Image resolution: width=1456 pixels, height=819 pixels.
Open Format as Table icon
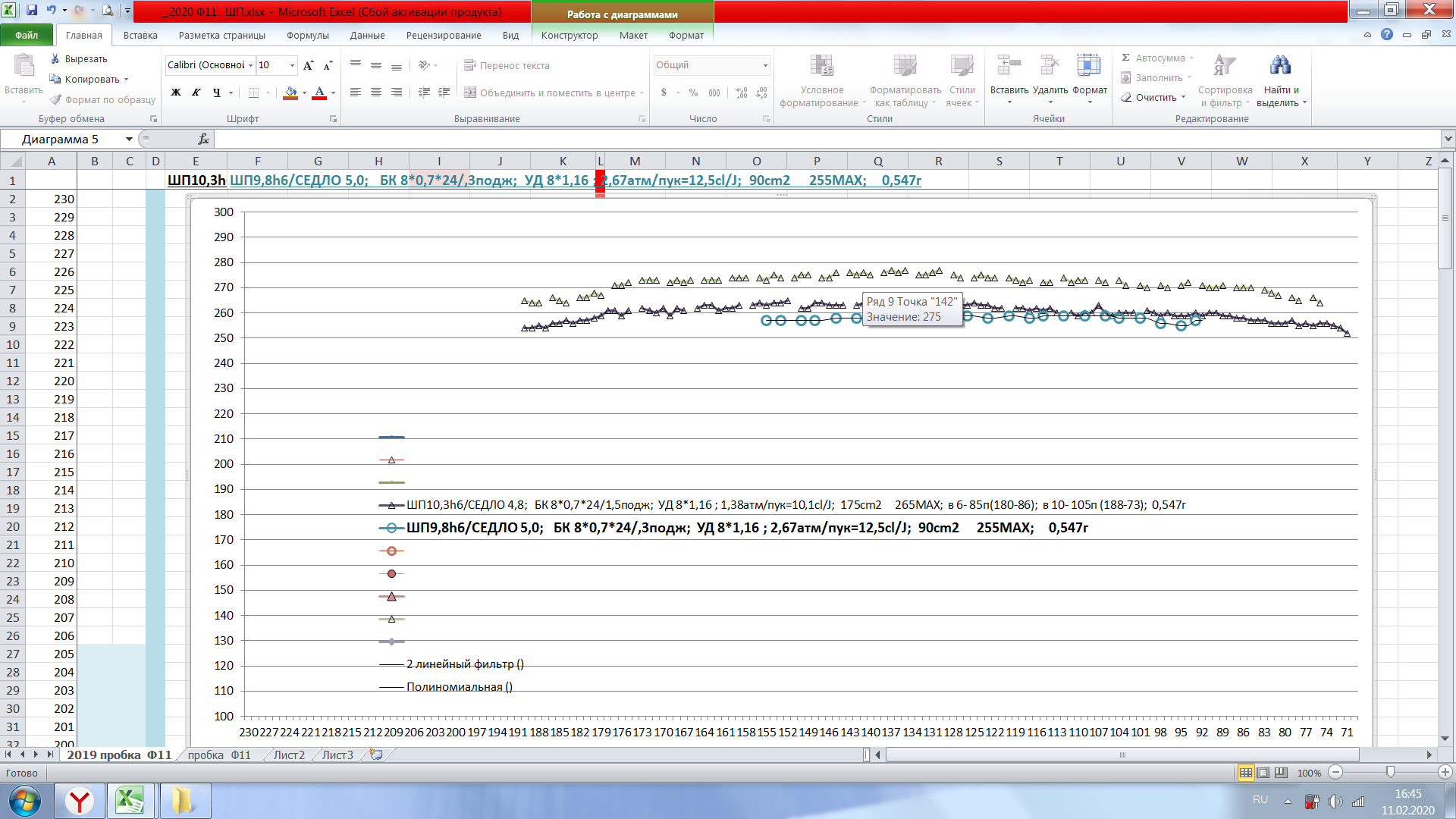pos(905,66)
